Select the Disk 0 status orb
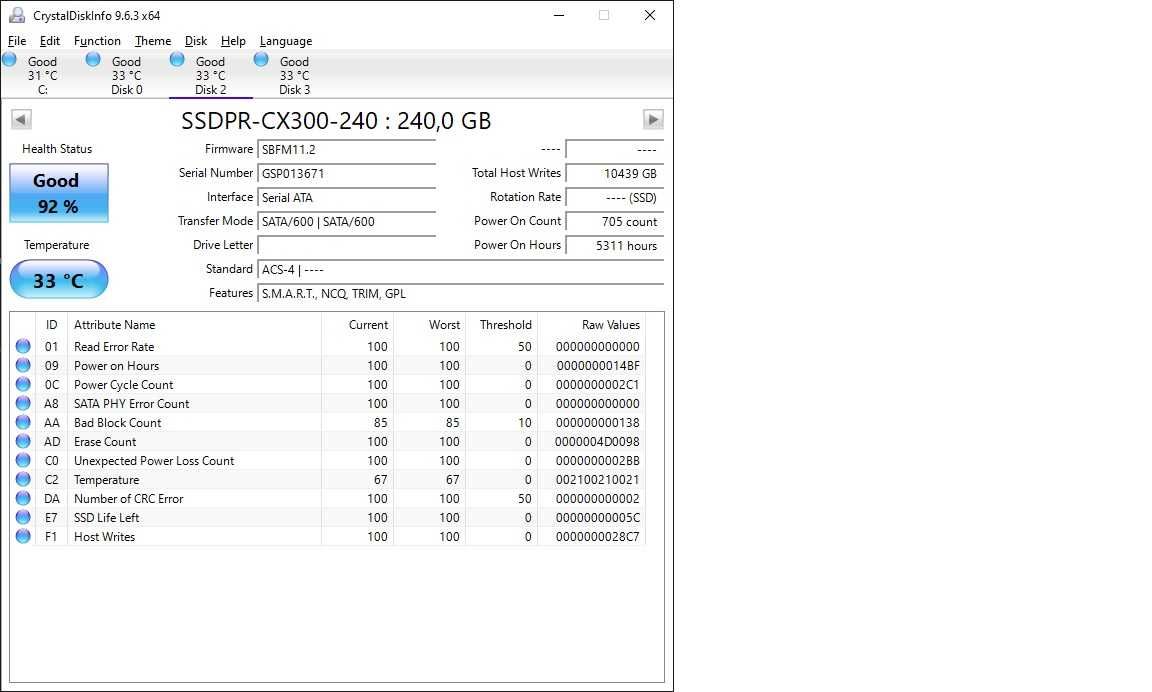 tap(93, 60)
